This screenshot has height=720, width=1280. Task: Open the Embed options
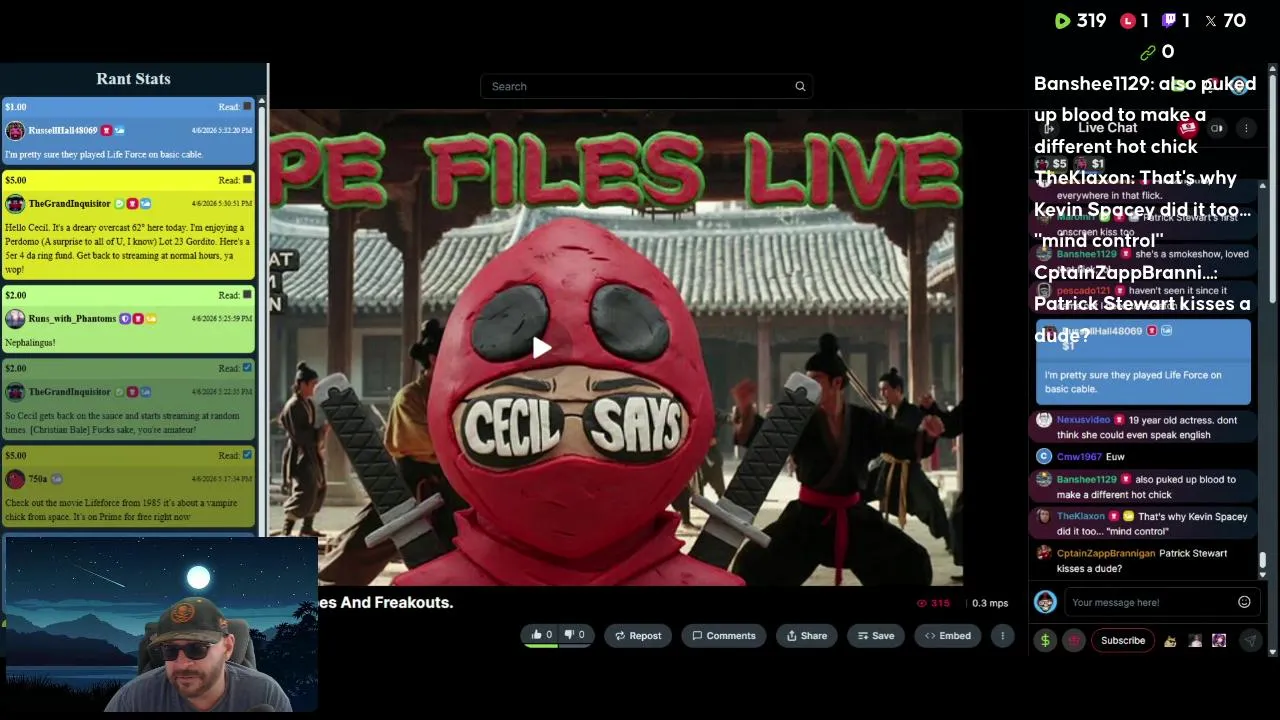coord(948,636)
